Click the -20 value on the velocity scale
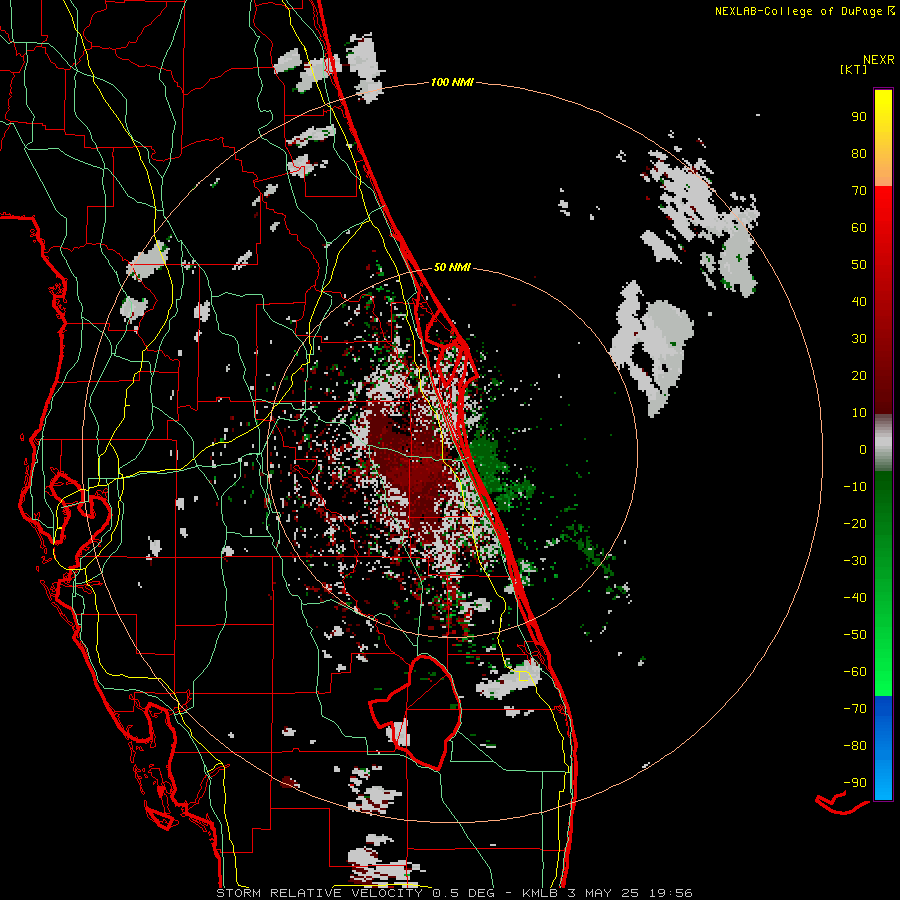 [x=855, y=524]
